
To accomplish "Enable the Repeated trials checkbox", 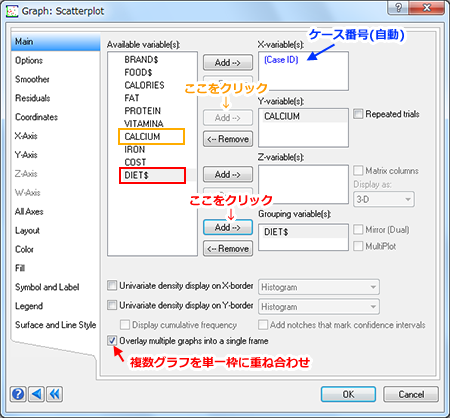I will pos(358,114).
